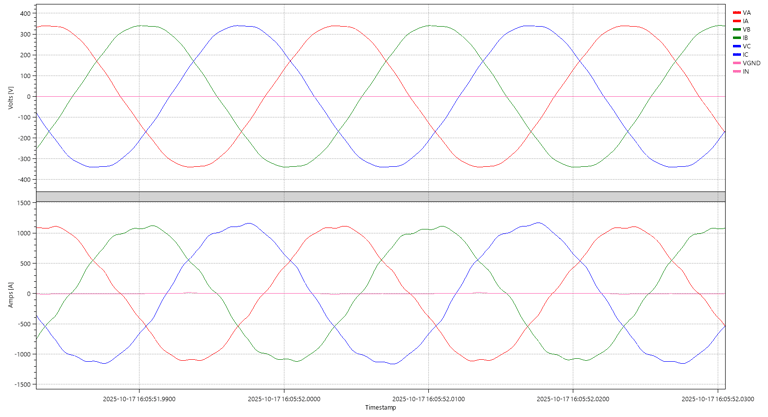Image resolution: width=768 pixels, height=417 pixels.
Task: Select the IN legend entry
Action: tap(741, 72)
